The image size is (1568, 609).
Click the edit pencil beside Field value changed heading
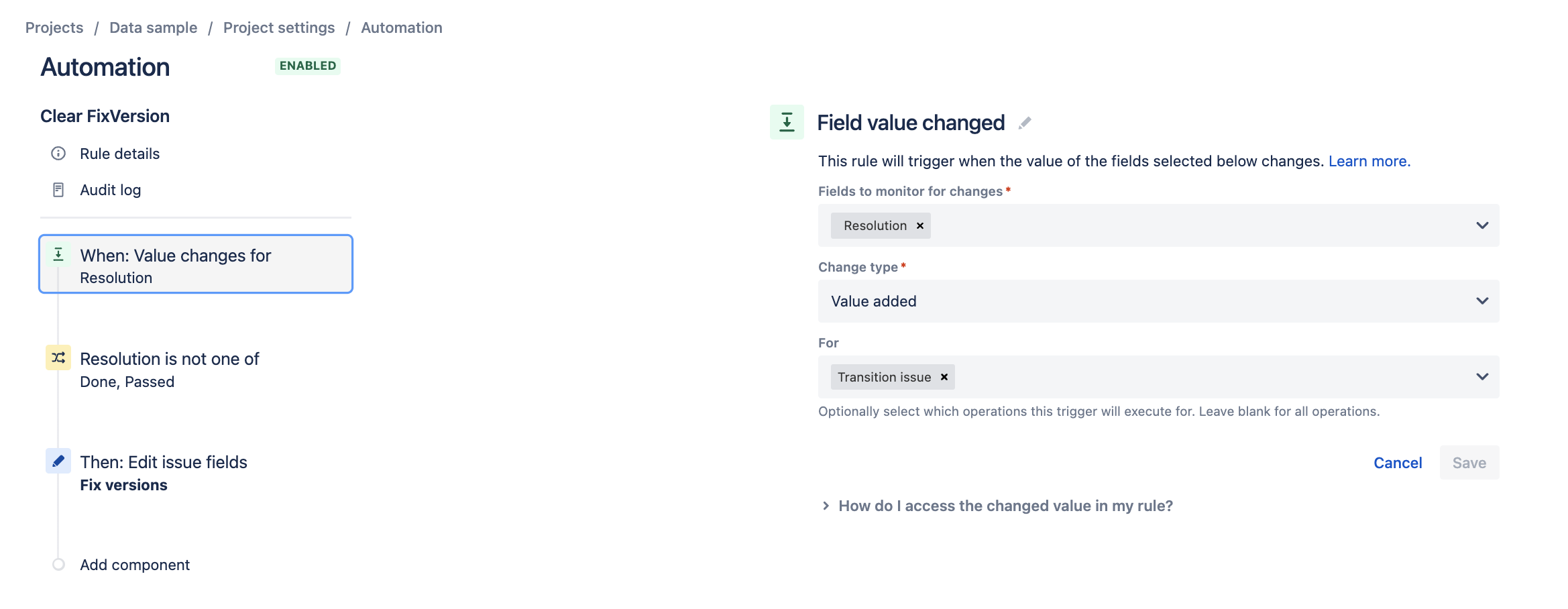pyautogui.click(x=1025, y=123)
